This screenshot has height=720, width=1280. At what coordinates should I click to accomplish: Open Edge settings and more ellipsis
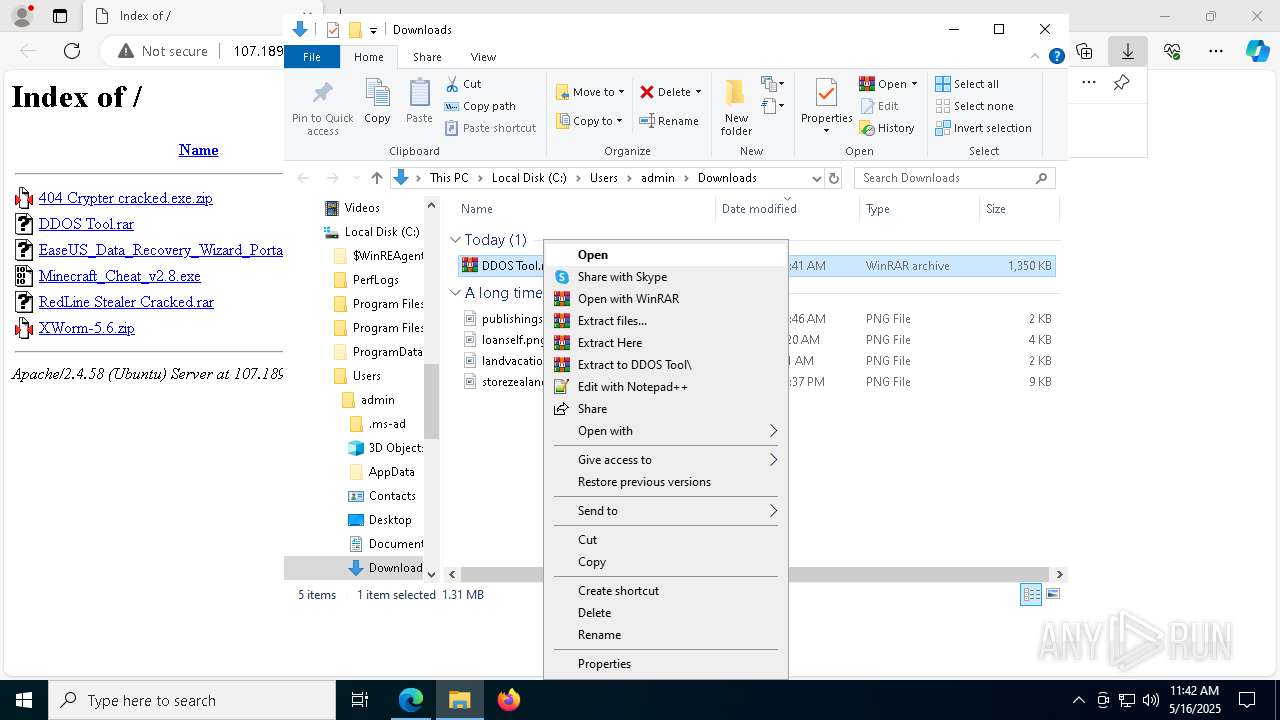tap(1216, 51)
